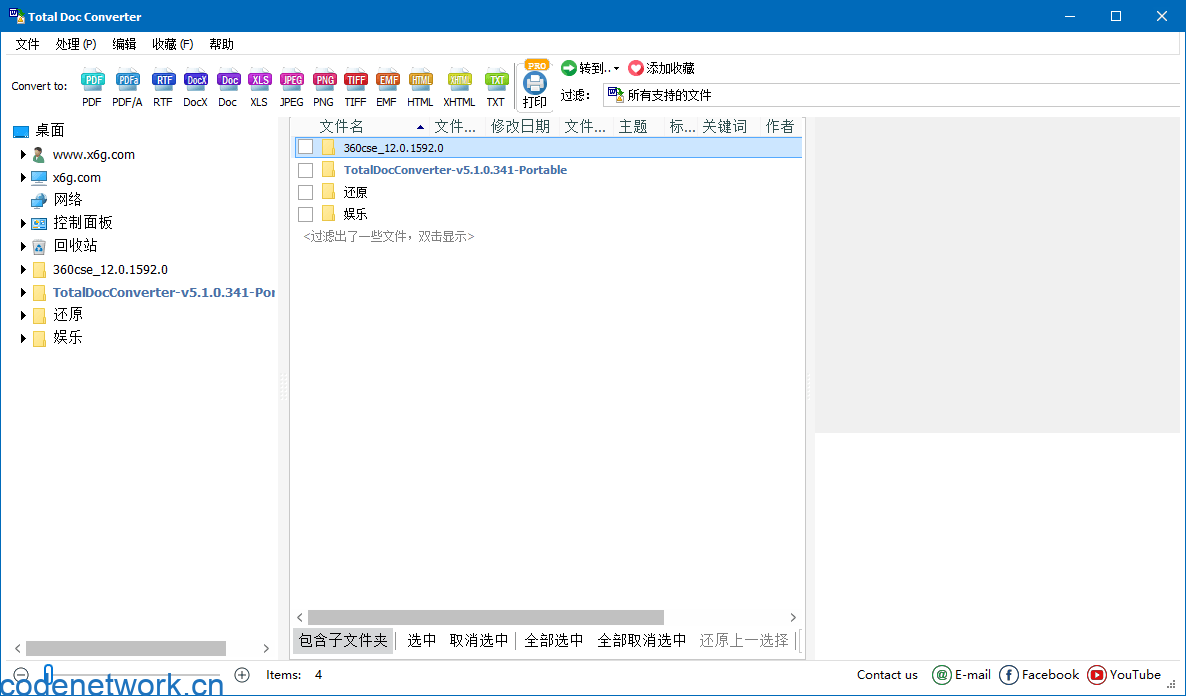The height and width of the screenshot is (696, 1186).
Task: Open the 收藏 menu
Action: (x=171, y=44)
